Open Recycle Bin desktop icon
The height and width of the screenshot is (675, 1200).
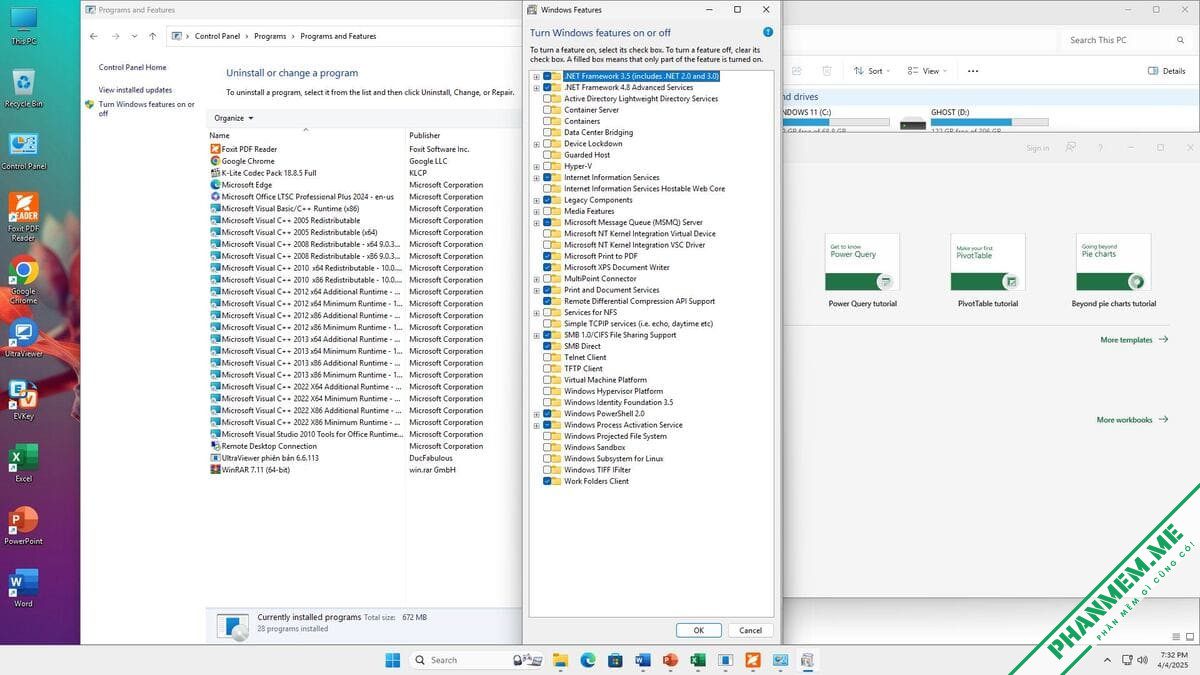pos(23,89)
